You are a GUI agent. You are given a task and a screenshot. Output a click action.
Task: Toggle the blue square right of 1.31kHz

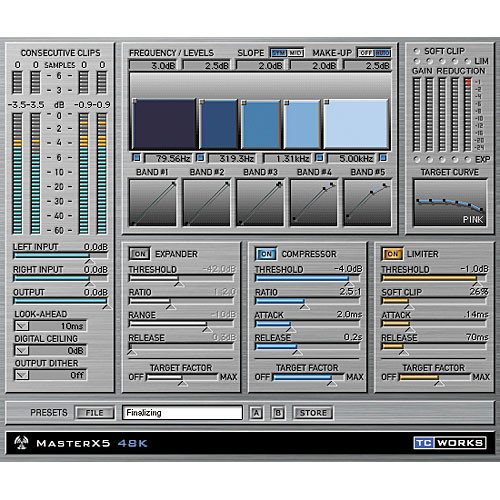pos(319,158)
